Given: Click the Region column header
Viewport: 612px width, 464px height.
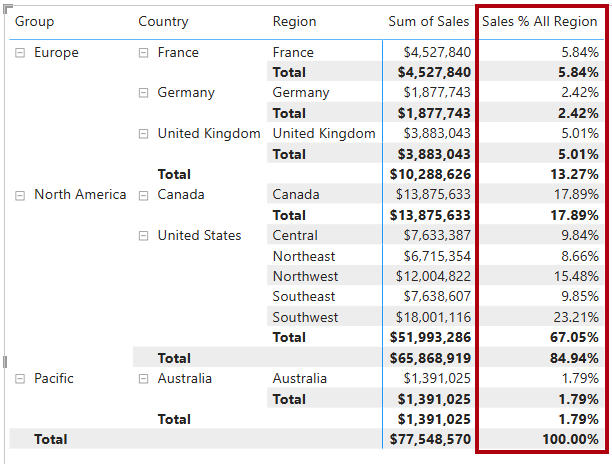Looking at the screenshot, I should click(x=294, y=21).
